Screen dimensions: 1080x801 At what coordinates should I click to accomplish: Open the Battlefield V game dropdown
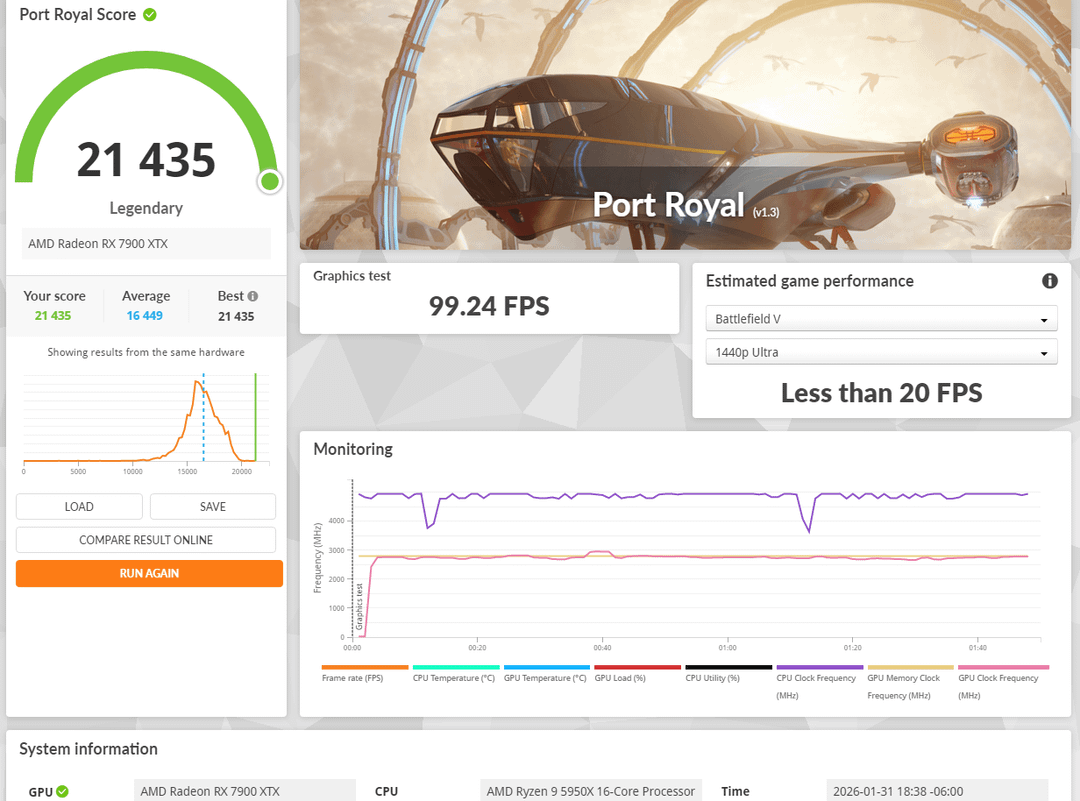tap(881, 319)
